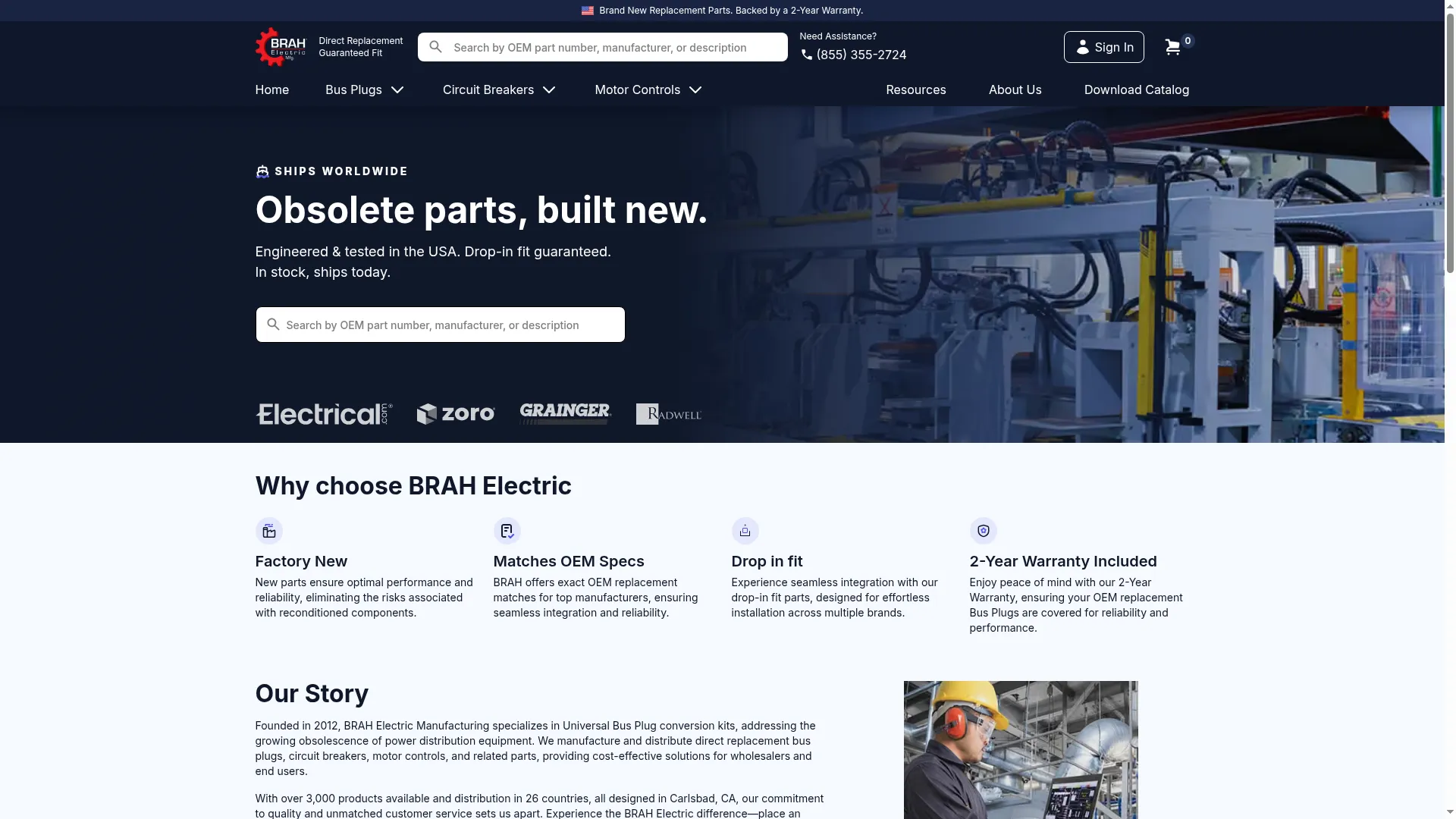Focus the header OEM part search field
The height and width of the screenshot is (819, 1456).
[603, 47]
